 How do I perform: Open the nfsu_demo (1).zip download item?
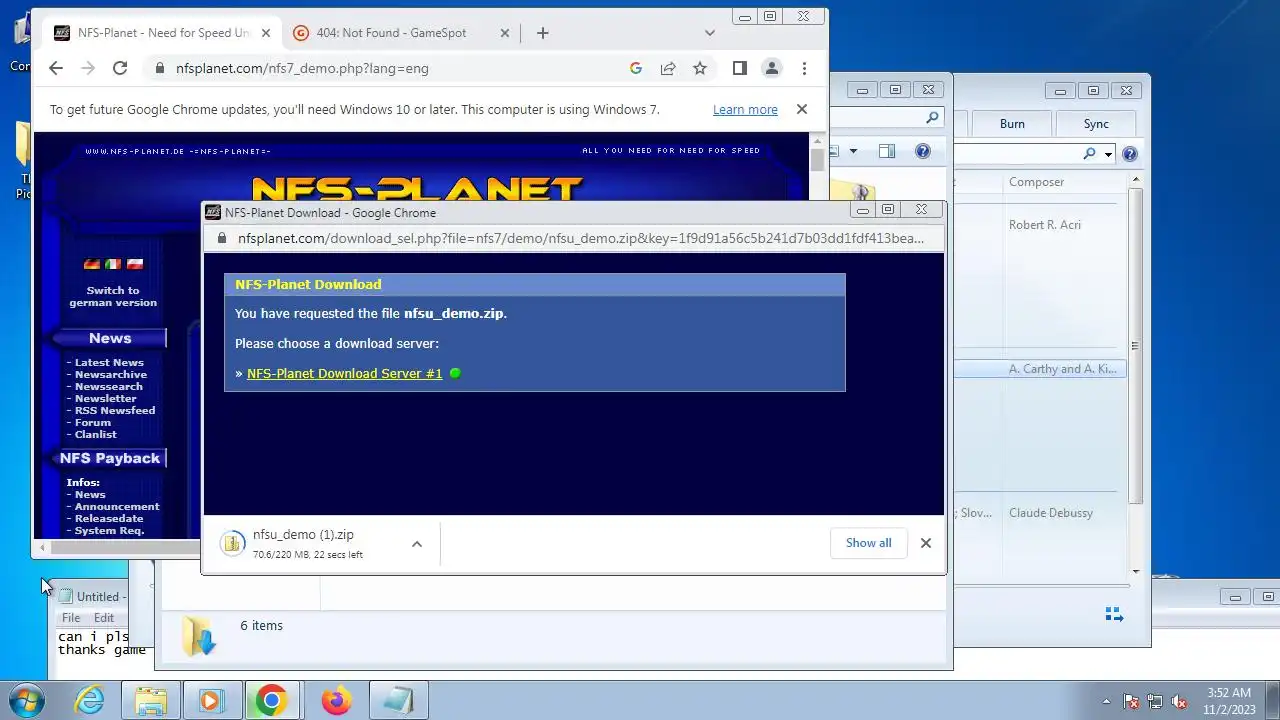click(310, 543)
